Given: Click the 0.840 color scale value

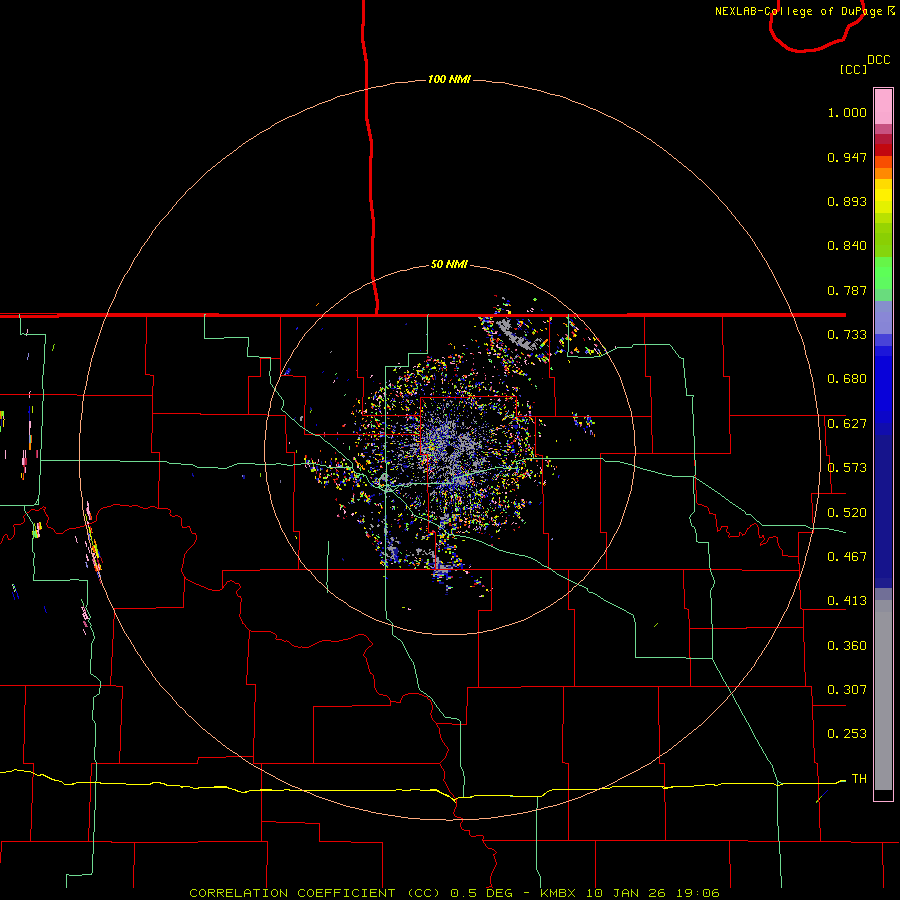Looking at the screenshot, I should click(x=847, y=246).
